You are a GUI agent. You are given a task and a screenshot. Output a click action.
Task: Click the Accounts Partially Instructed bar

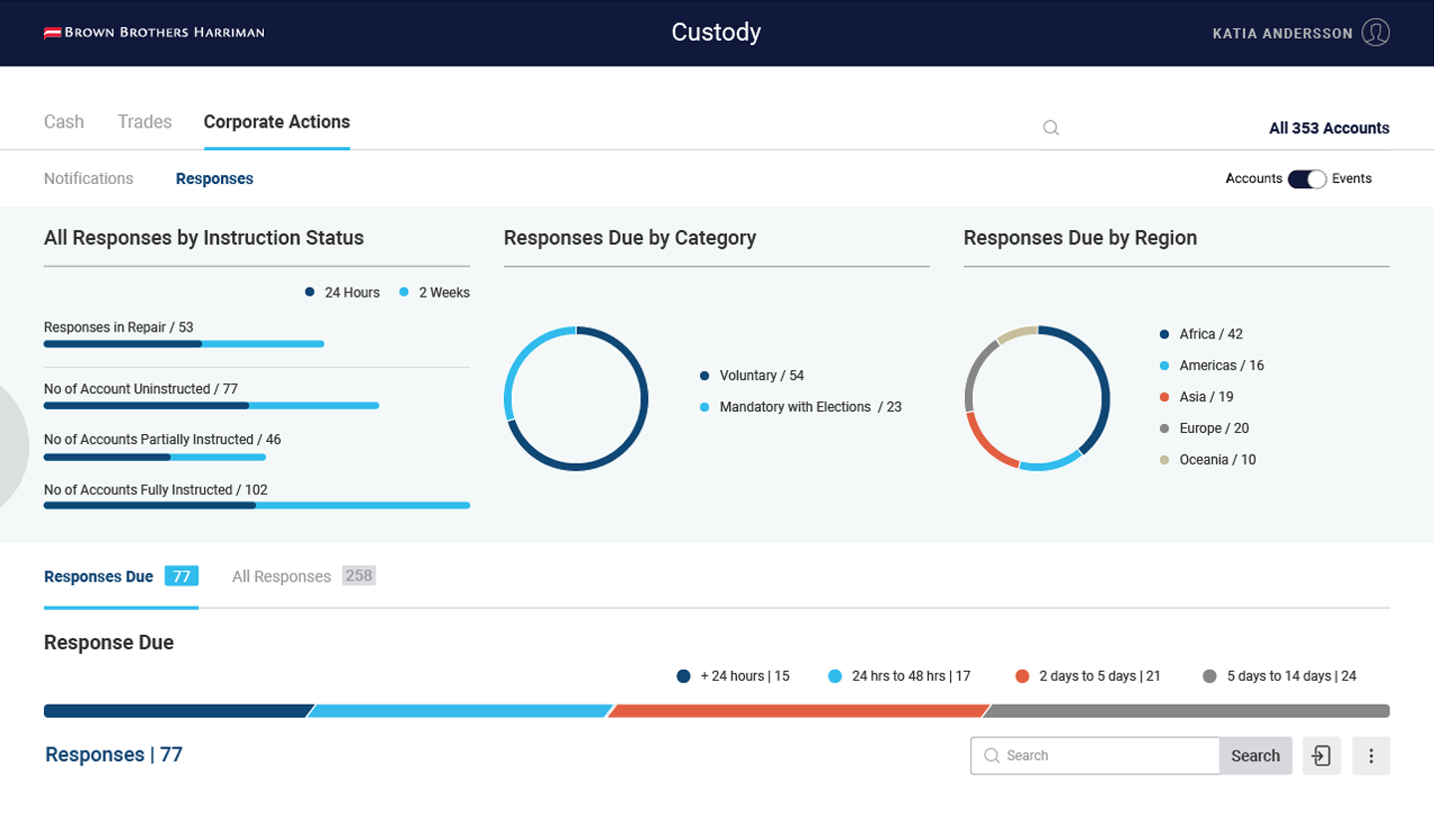pyautogui.click(x=154, y=458)
